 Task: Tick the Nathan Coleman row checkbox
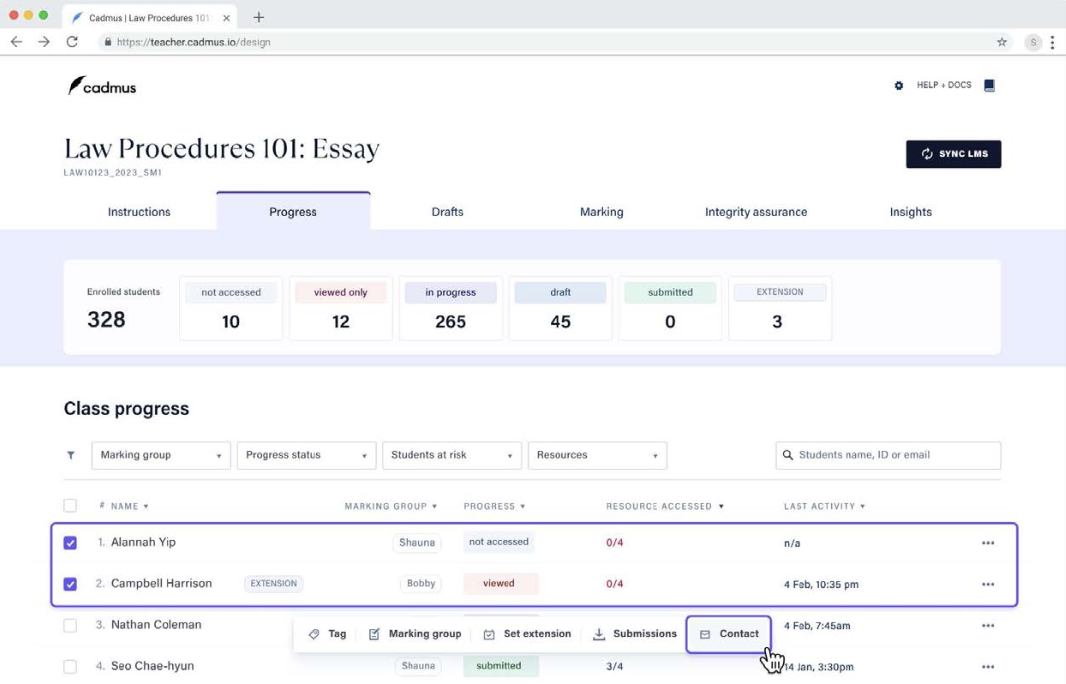pyautogui.click(x=70, y=626)
